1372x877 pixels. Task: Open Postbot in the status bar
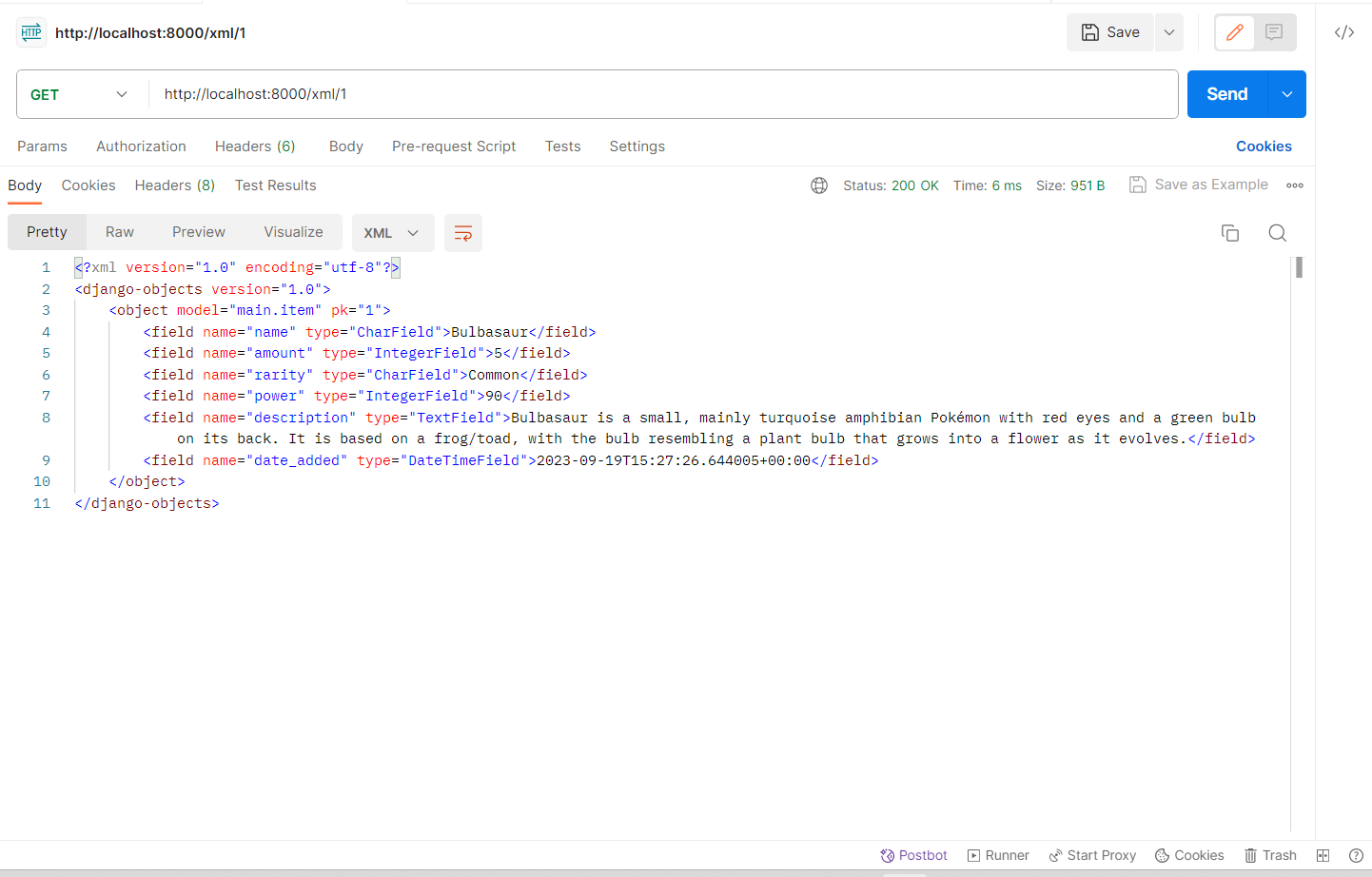(x=913, y=855)
